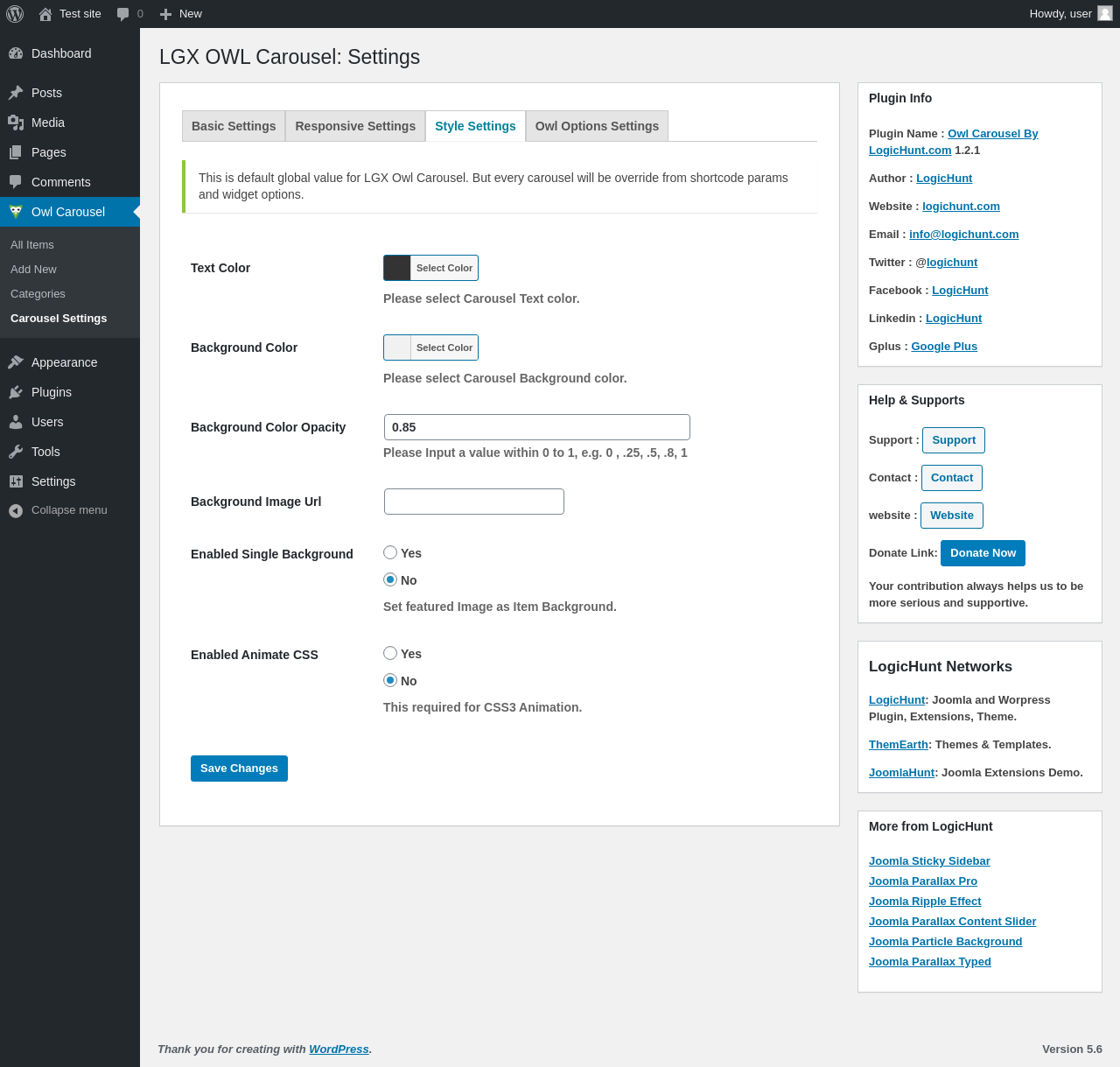The image size is (1120, 1067).
Task: Open the comments bubble icon in the admin bar
Action: (123, 14)
